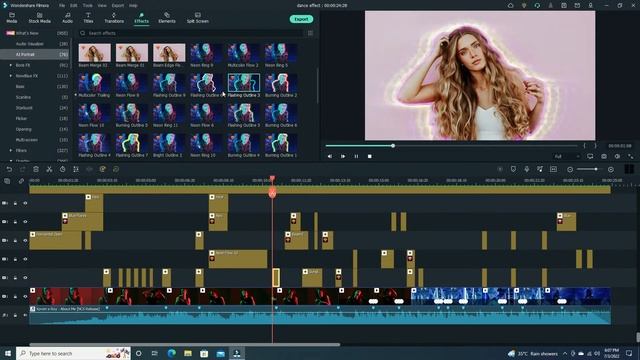Open the speed clock icon in the timeline toolbar
Screen dimensions: 640x360
(62, 169)
